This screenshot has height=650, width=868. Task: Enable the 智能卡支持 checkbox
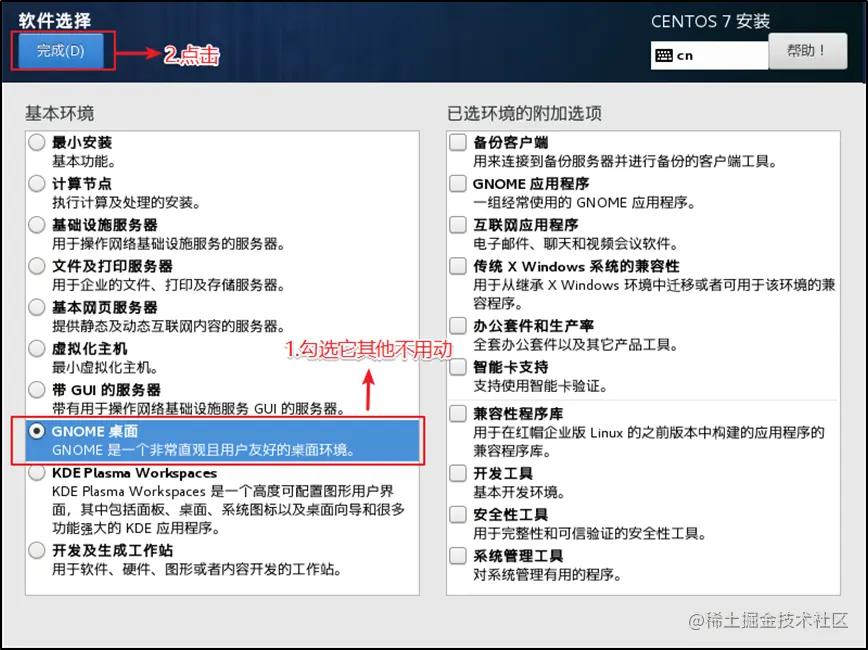coord(458,367)
